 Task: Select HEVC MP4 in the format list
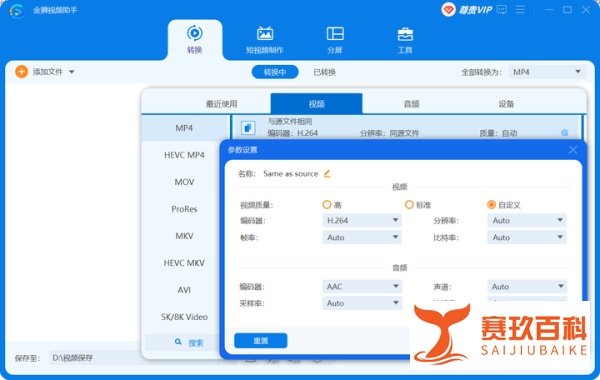coord(184,155)
